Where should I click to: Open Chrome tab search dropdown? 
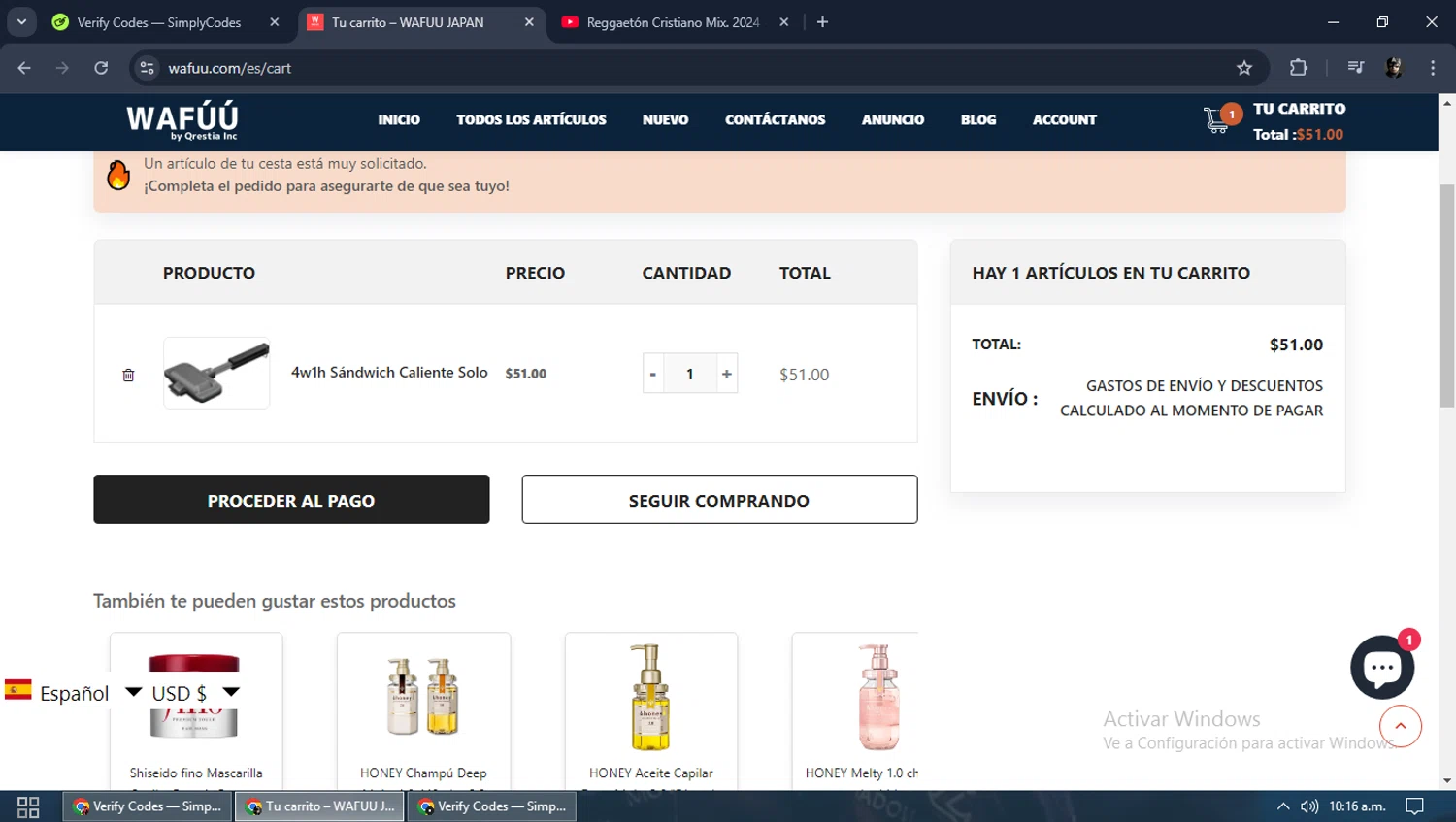21,22
